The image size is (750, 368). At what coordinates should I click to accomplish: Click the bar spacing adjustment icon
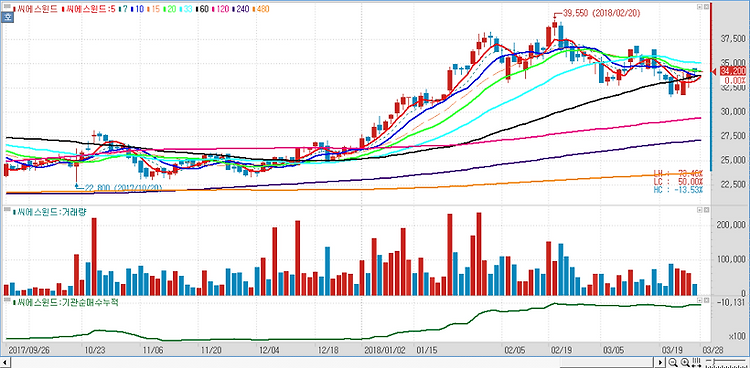click(696, 362)
